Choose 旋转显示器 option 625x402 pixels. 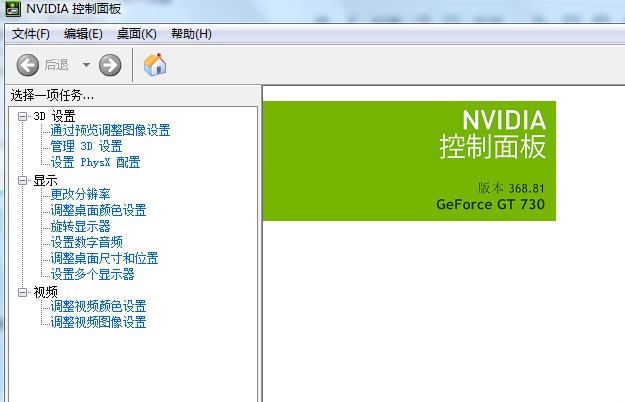click(80, 227)
